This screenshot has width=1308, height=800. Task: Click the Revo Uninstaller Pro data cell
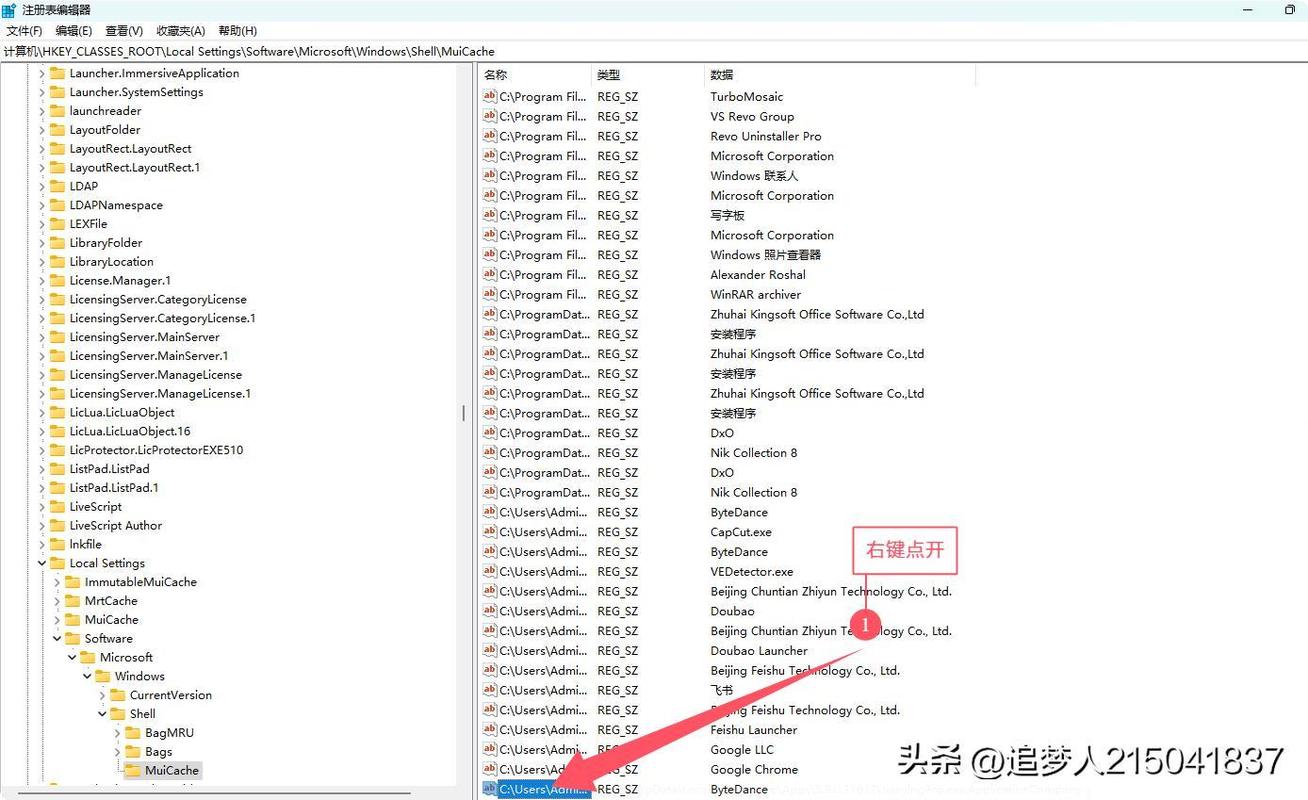point(766,136)
